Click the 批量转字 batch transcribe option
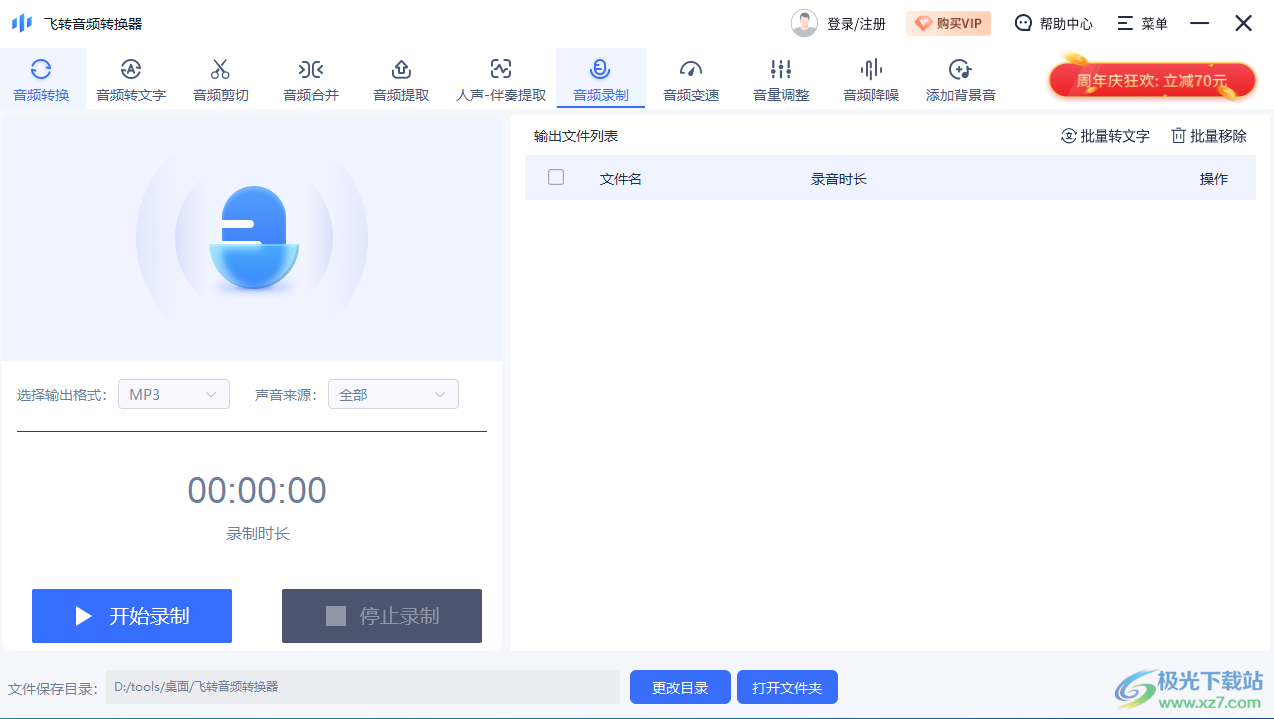 [1105, 136]
